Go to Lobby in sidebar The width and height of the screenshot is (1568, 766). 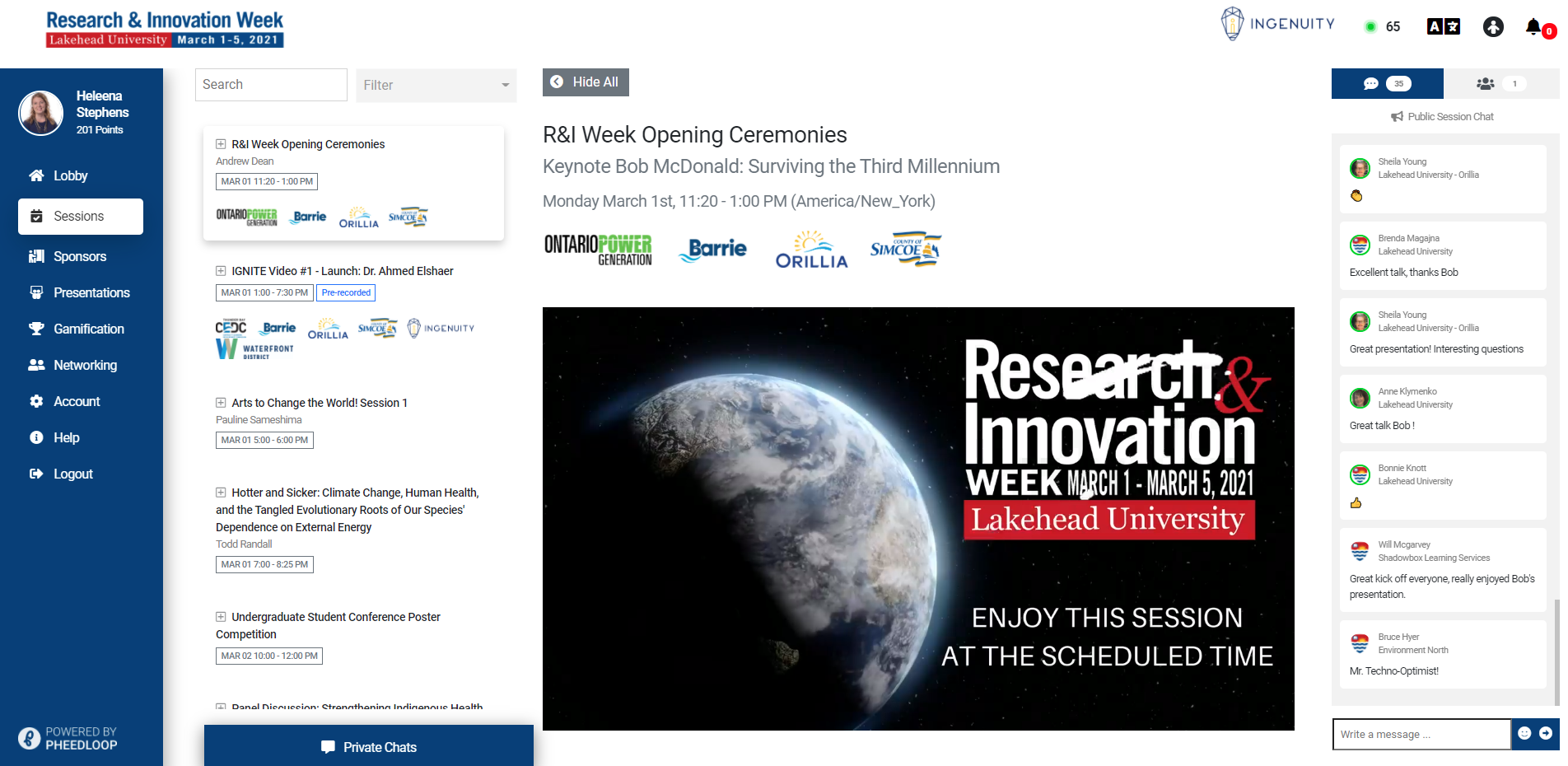click(x=70, y=175)
